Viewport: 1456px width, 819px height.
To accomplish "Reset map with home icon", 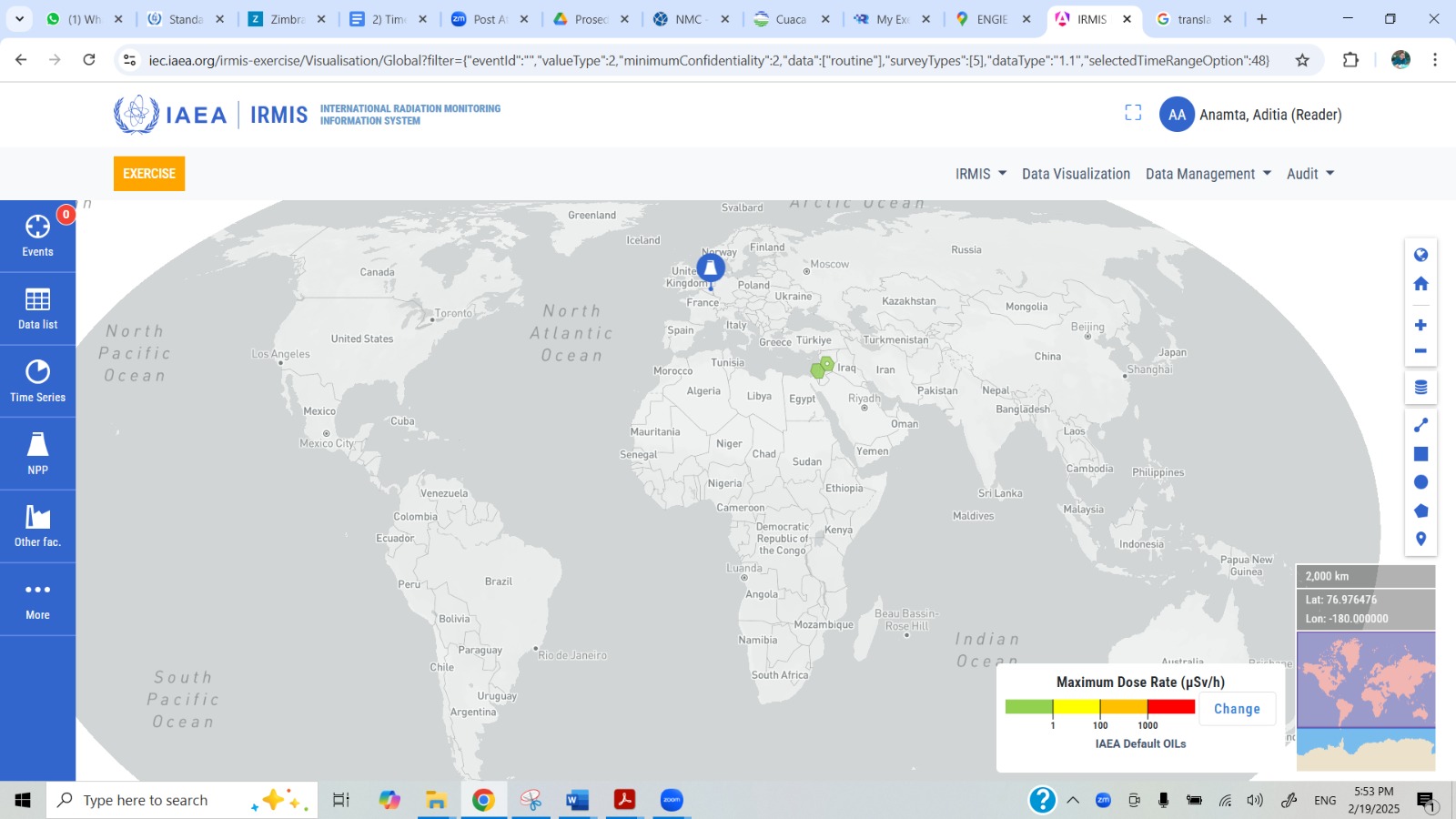I will pyautogui.click(x=1421, y=284).
